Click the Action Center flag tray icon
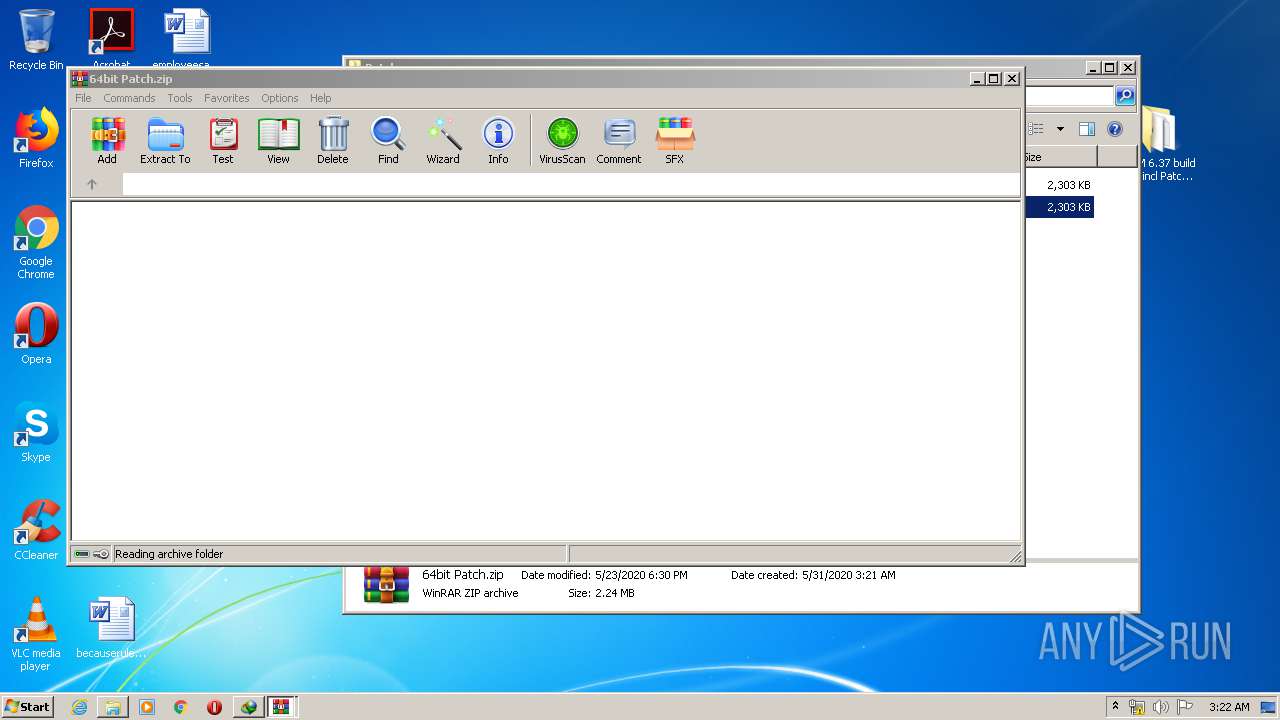This screenshot has width=1280, height=720. [x=1185, y=707]
